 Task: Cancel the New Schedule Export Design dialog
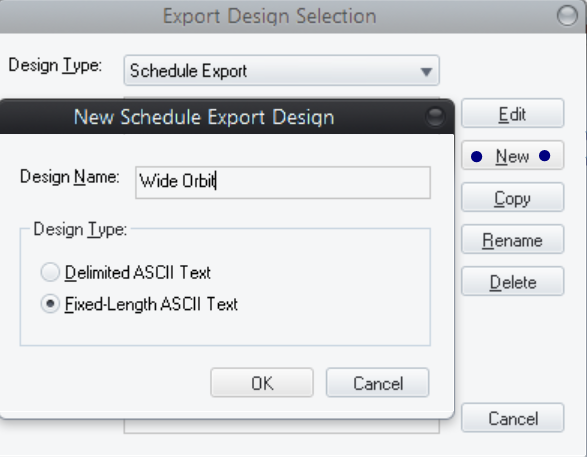coord(378,383)
